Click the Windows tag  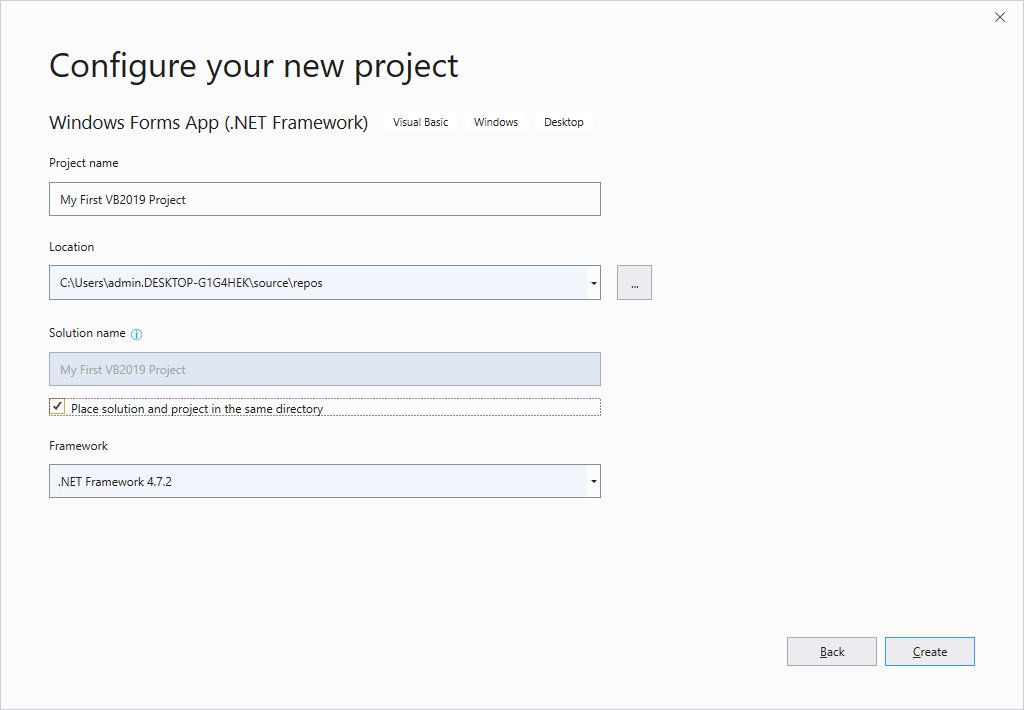pos(496,122)
